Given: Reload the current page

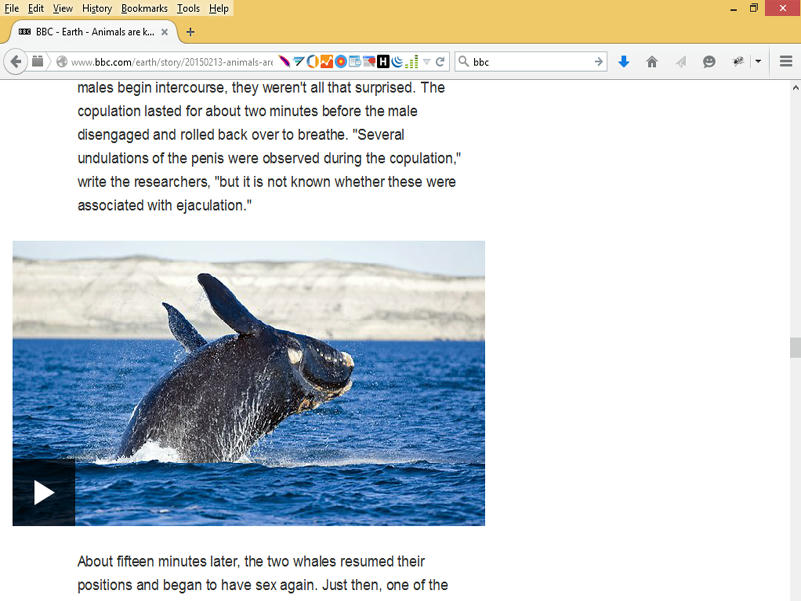Looking at the screenshot, I should click(440, 62).
